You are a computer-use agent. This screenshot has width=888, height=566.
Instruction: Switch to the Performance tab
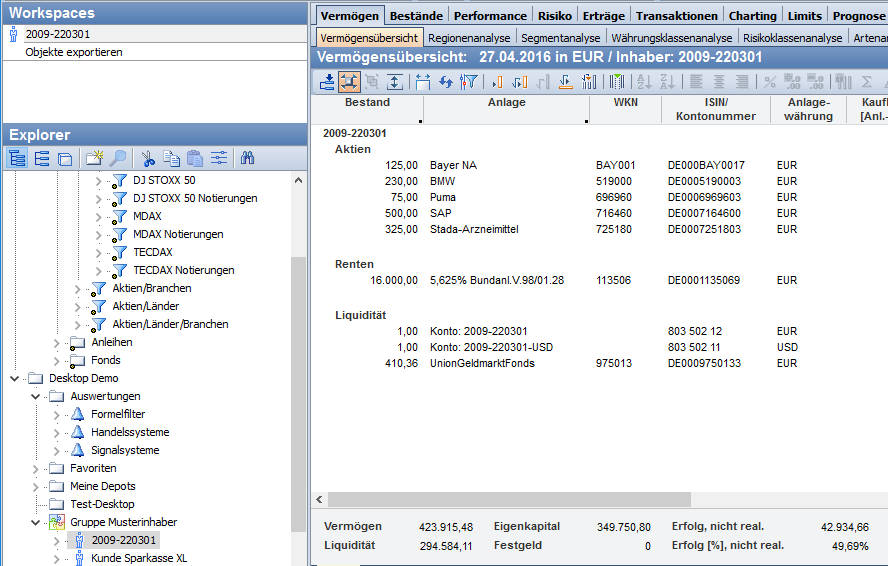click(489, 15)
